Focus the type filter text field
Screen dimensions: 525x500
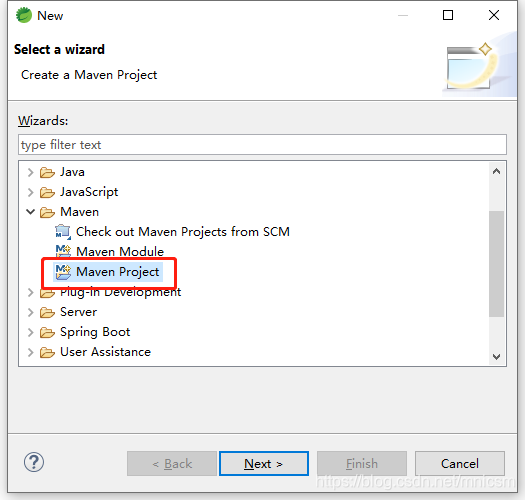click(262, 145)
